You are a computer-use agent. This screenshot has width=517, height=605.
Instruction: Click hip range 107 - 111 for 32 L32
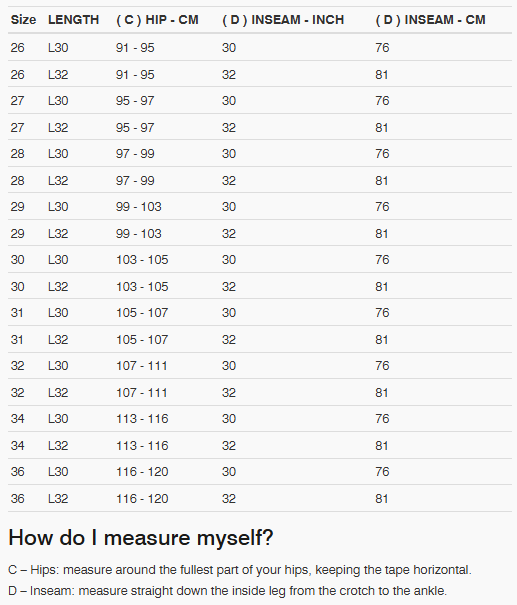[x=142, y=393]
